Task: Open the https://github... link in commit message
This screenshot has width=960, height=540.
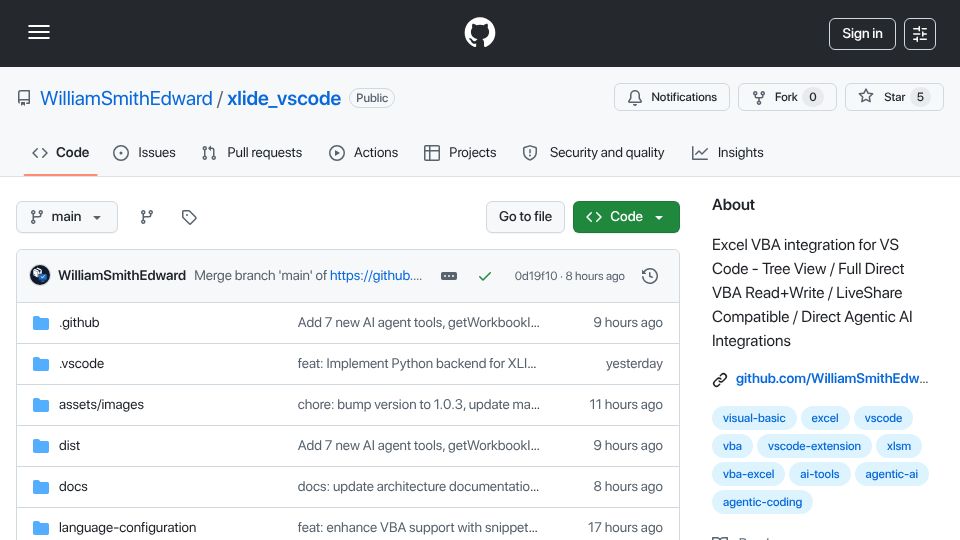Action: tap(376, 276)
